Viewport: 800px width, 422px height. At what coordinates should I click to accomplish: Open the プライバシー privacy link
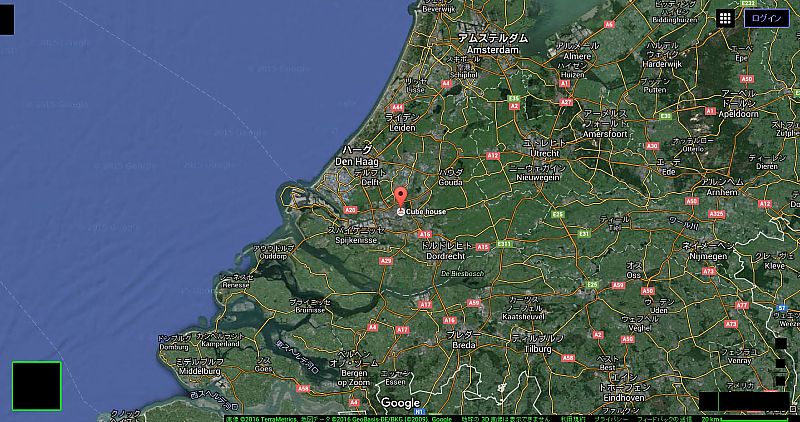point(609,419)
